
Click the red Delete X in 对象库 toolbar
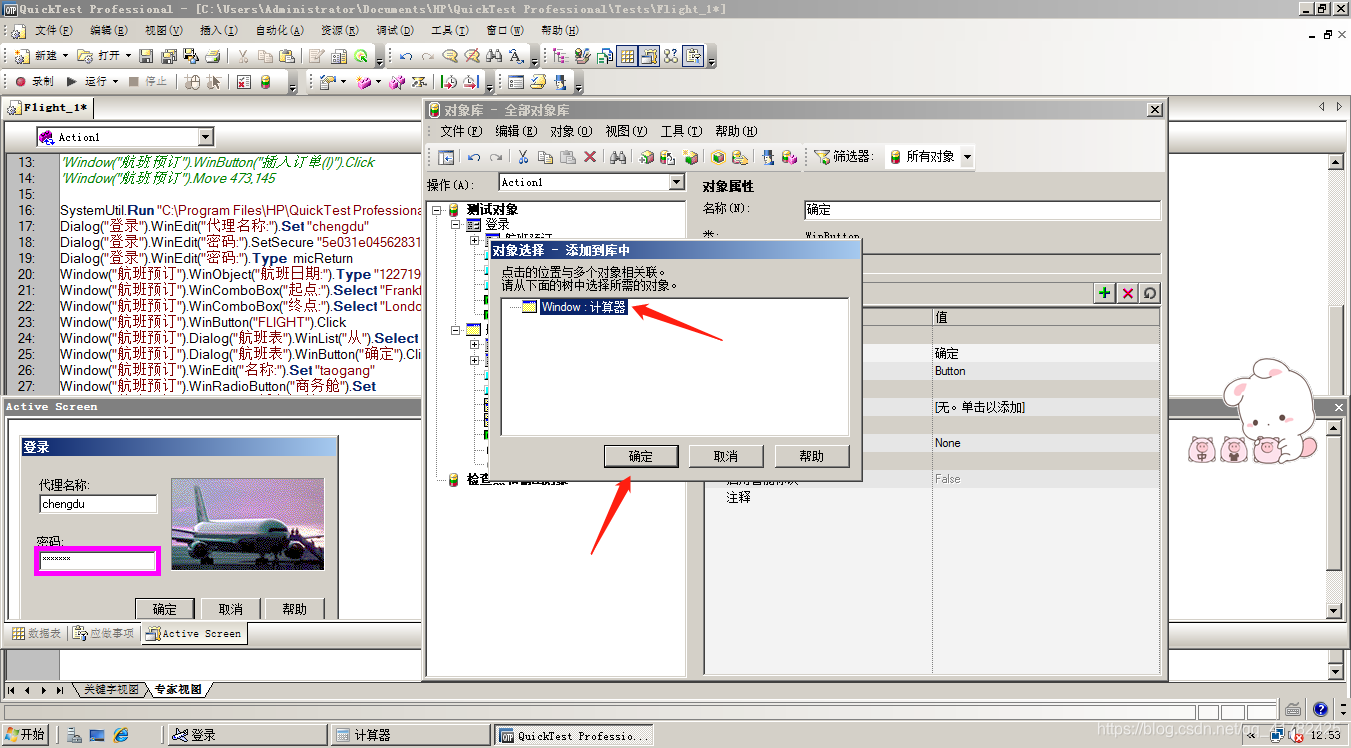tap(590, 157)
